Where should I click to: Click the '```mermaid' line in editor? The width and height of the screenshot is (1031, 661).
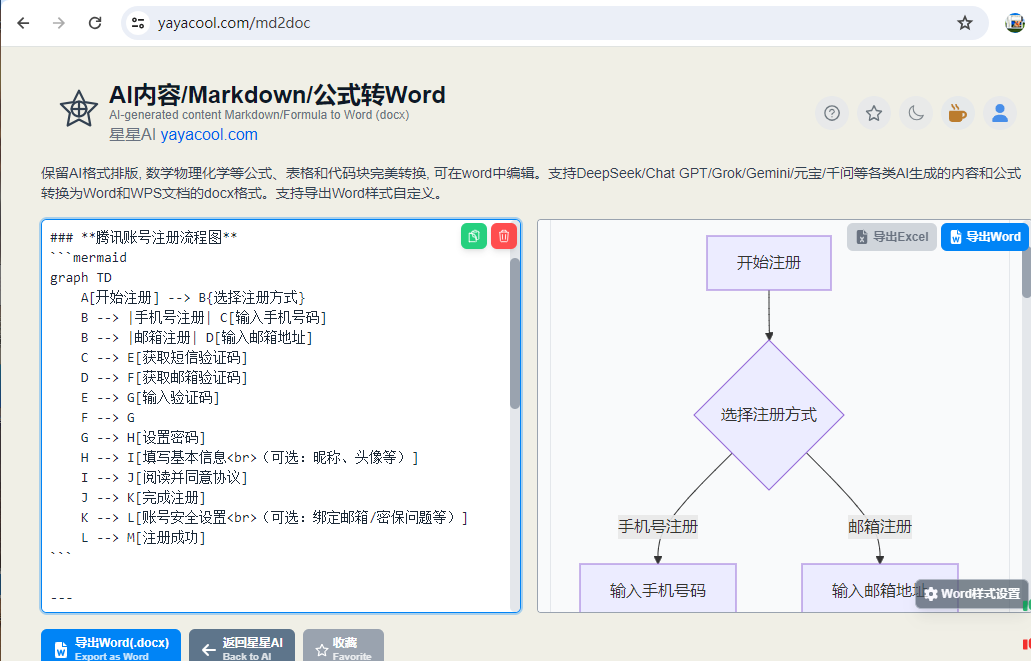point(88,257)
